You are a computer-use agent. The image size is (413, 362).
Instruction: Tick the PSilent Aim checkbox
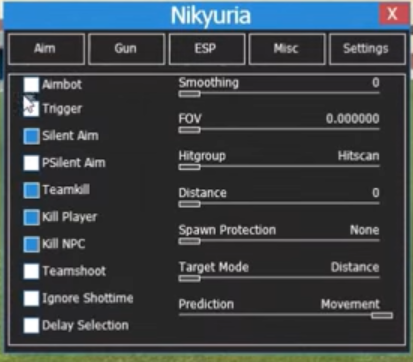pos(31,163)
